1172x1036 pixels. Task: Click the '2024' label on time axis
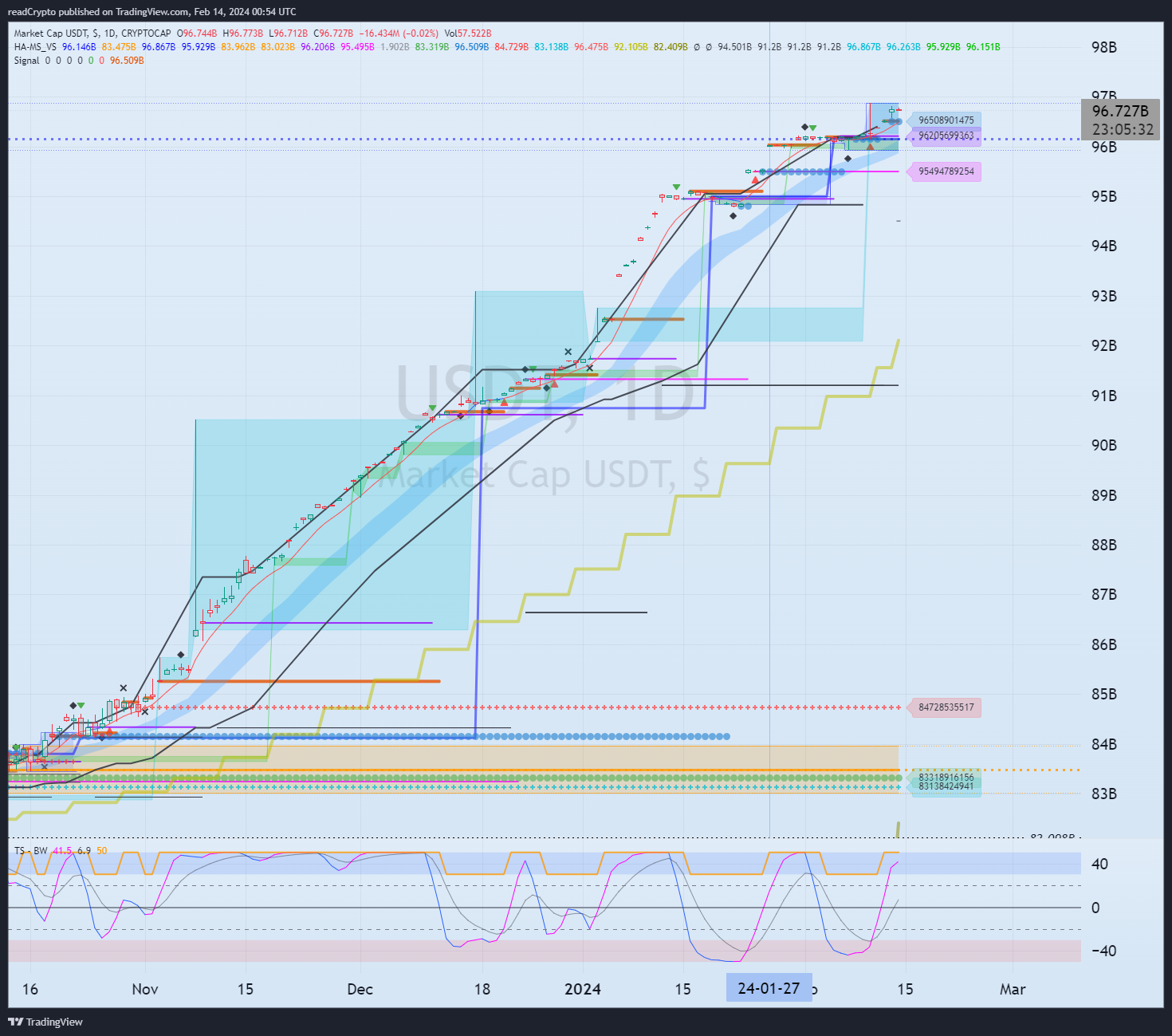583,989
